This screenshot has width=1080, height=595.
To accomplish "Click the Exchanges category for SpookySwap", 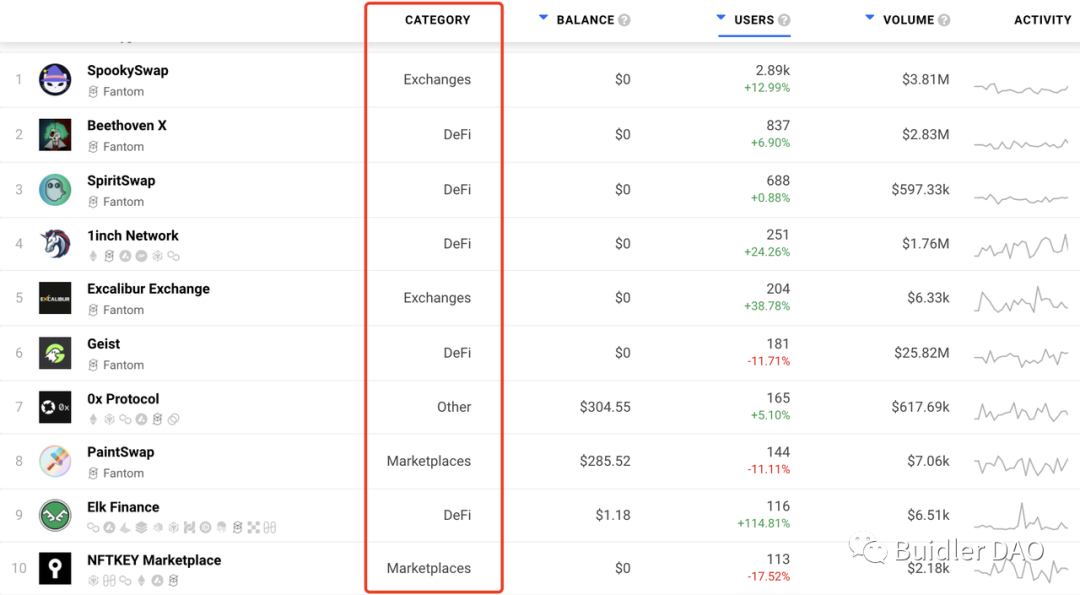I will 437,80.
